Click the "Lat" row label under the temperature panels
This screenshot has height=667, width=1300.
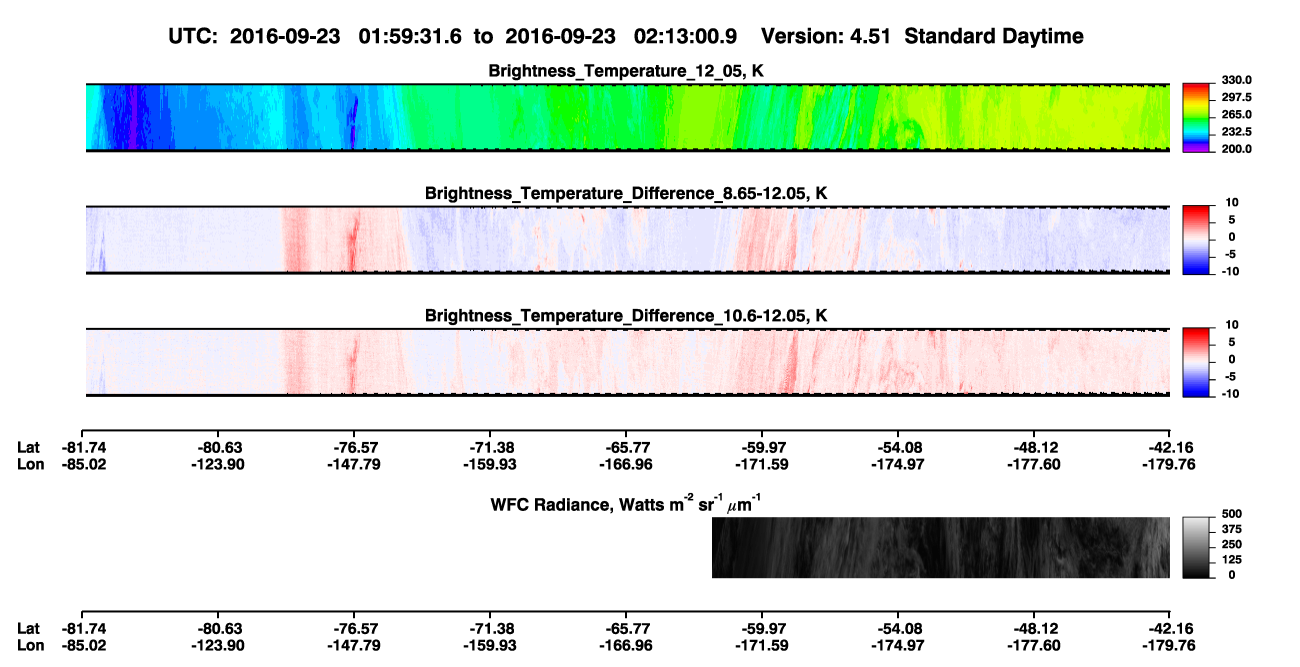tap(28, 447)
